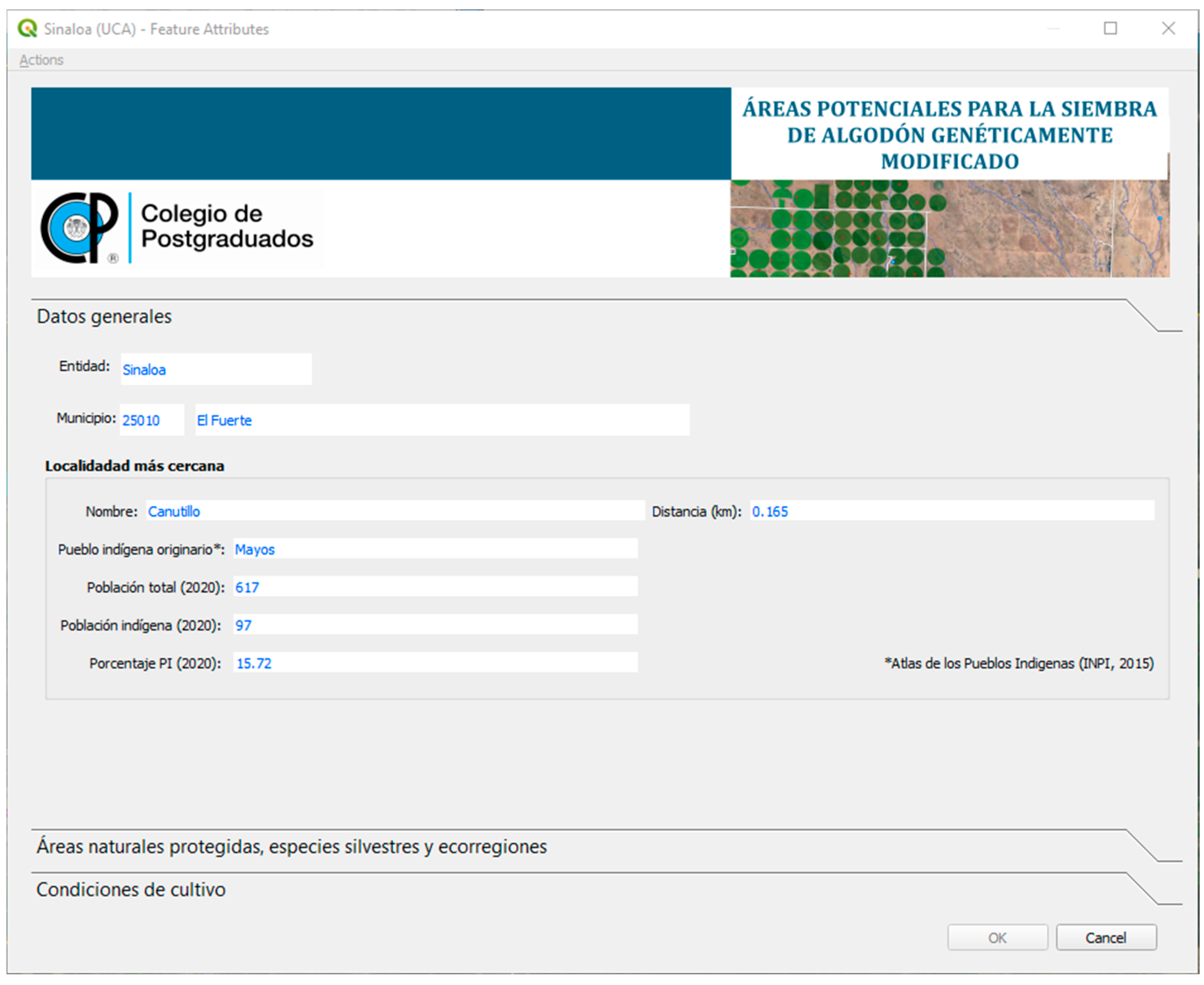Close the Feature Attributes dialog
Image resolution: width=1204 pixels, height=985 pixels.
[x=1168, y=29]
